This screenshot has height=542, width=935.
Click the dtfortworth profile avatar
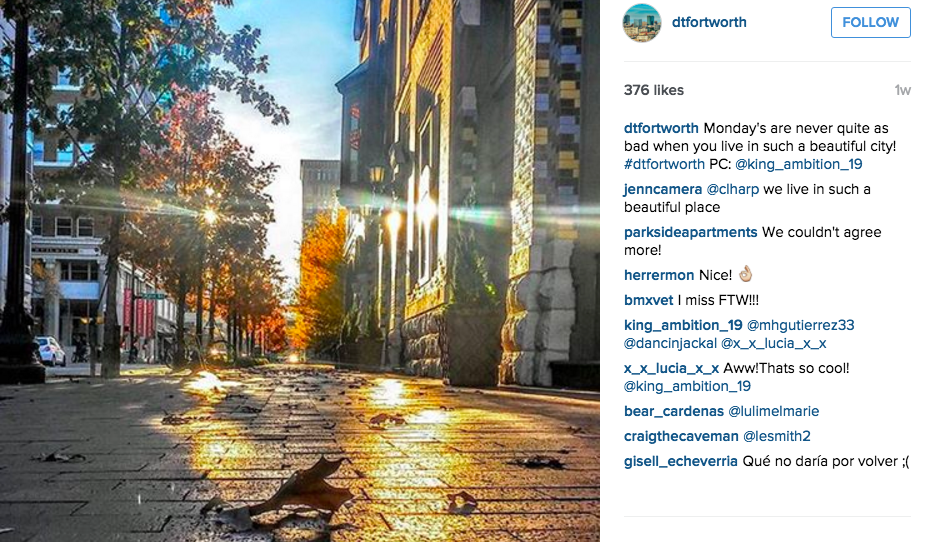point(642,23)
